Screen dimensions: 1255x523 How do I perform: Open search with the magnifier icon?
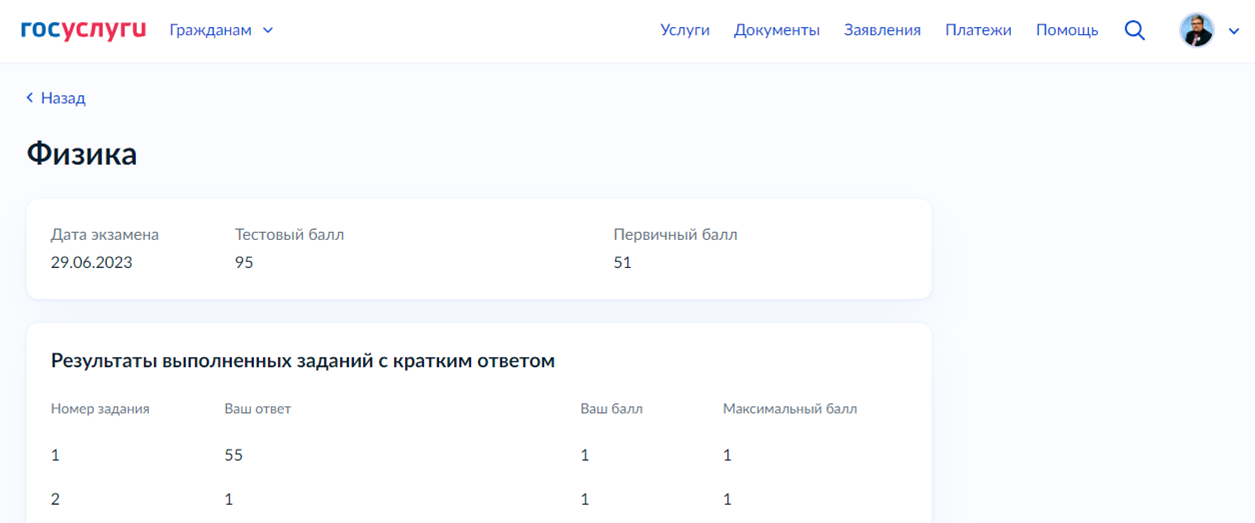point(1134,30)
